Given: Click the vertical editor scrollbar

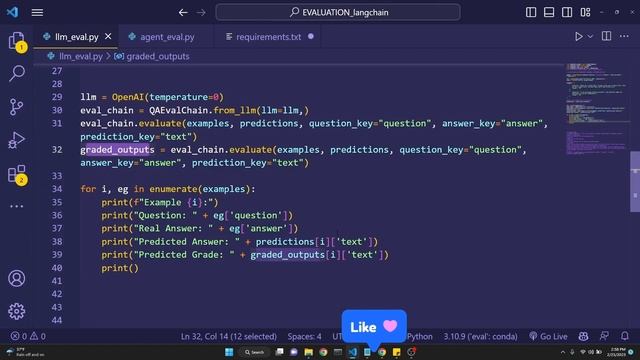Looking at the screenshot, I should coord(635,182).
